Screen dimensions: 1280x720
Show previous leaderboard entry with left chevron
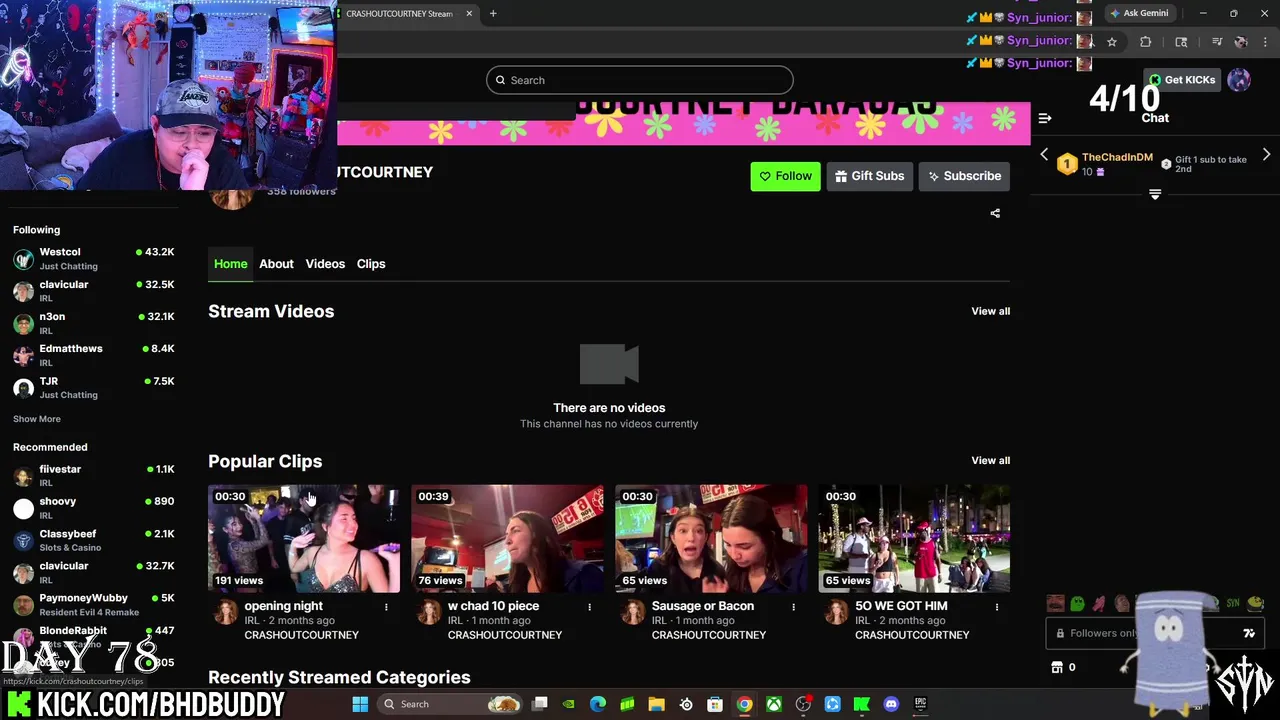tap(1044, 155)
